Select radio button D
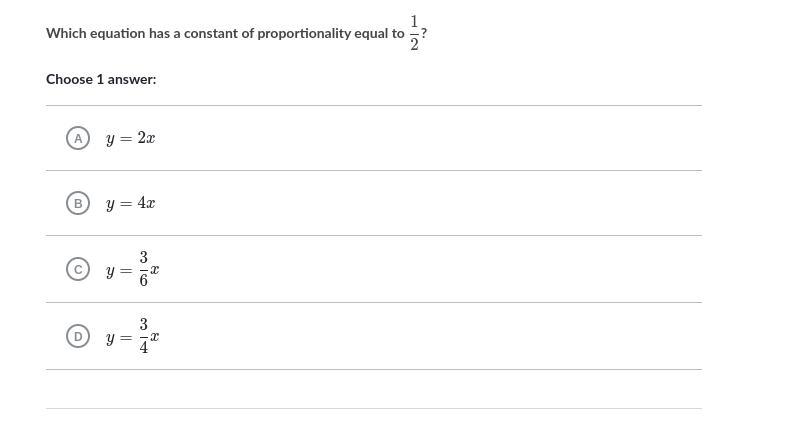 tap(78, 336)
